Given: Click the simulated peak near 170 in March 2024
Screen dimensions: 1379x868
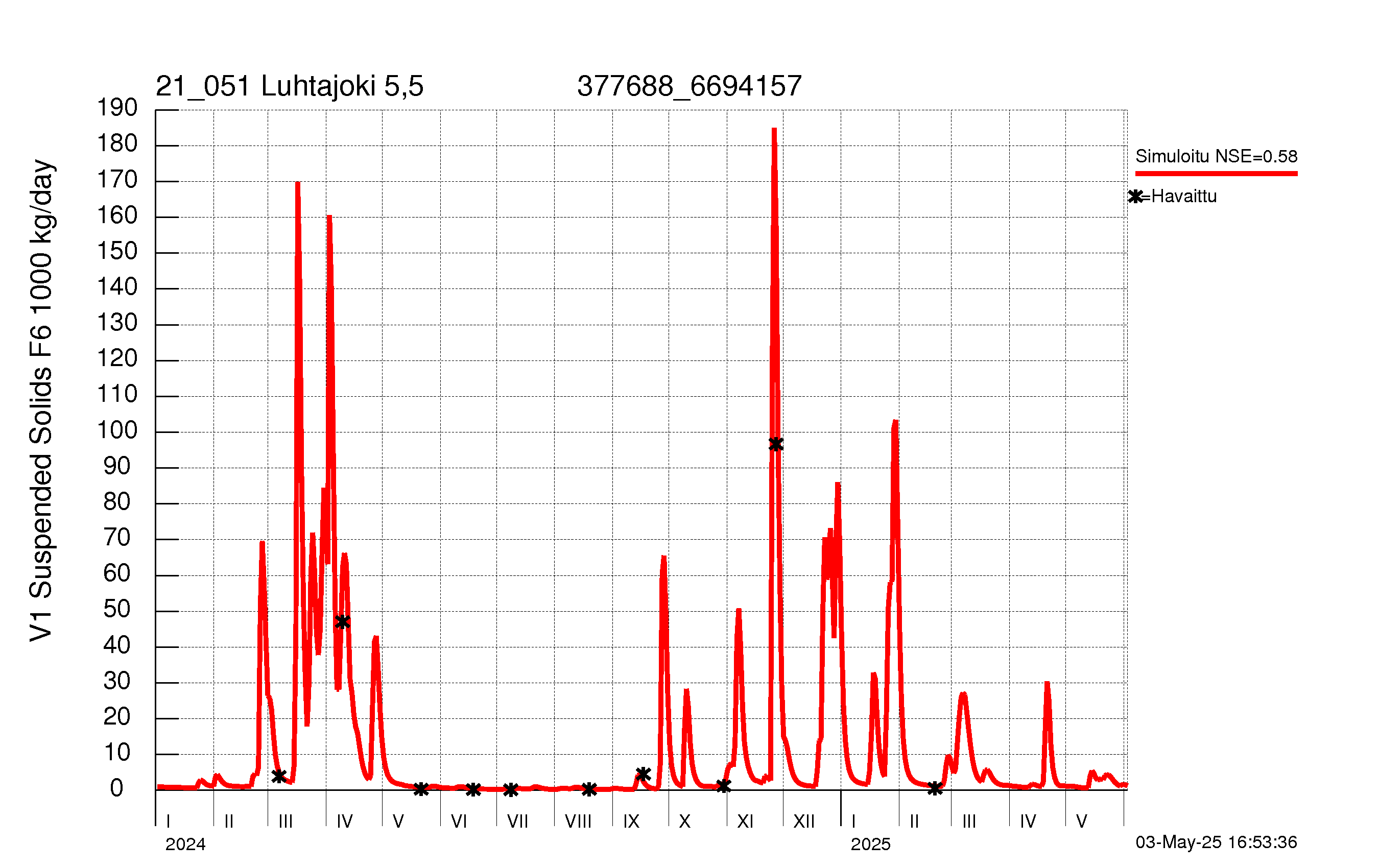Looking at the screenshot, I should (x=298, y=184).
